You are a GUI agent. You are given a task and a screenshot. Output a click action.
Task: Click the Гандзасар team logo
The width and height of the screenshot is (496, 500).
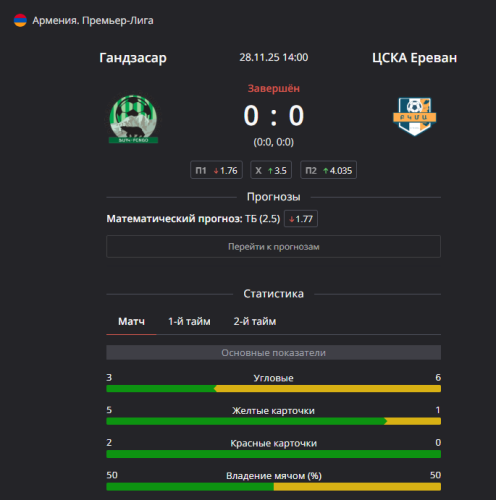tap(133, 119)
